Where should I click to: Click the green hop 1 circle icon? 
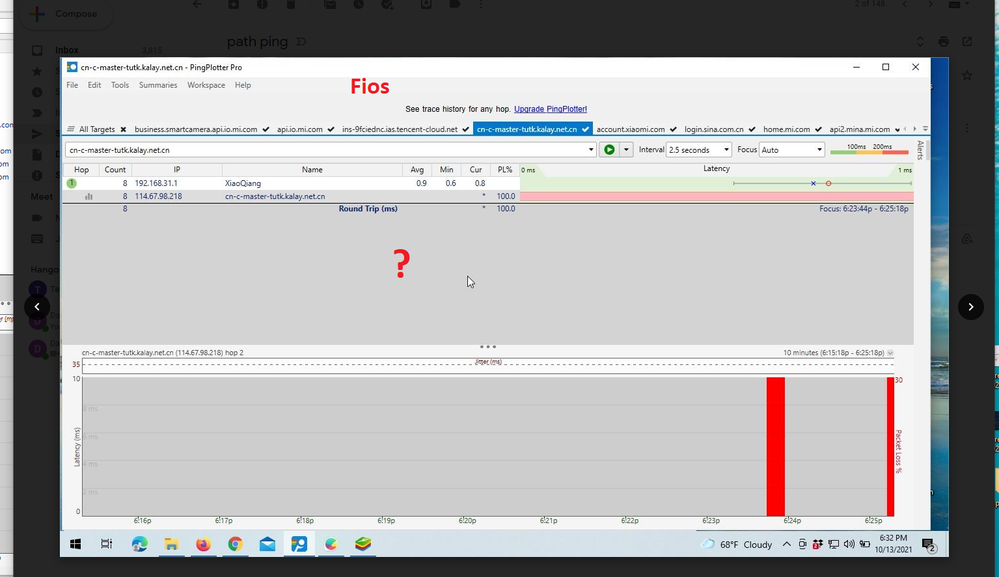coord(71,183)
